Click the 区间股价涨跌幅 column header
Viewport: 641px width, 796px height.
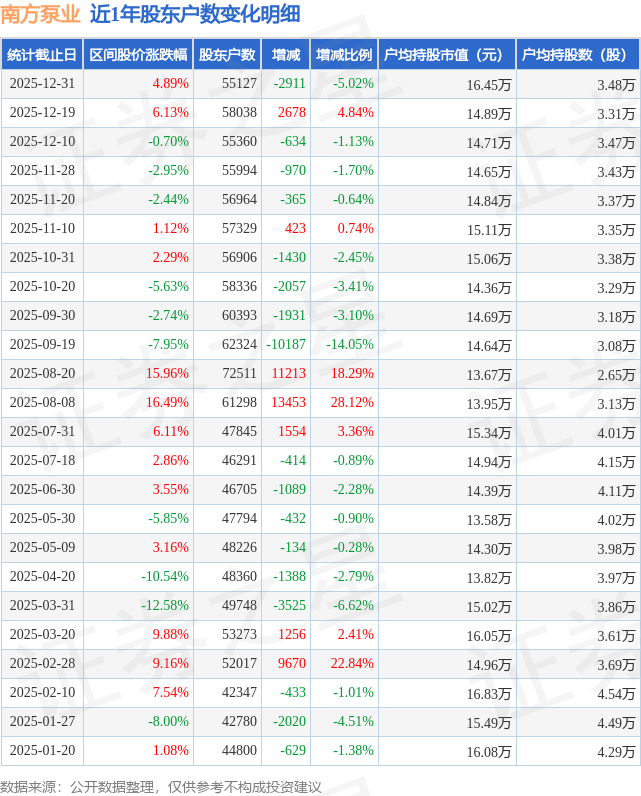point(136,56)
